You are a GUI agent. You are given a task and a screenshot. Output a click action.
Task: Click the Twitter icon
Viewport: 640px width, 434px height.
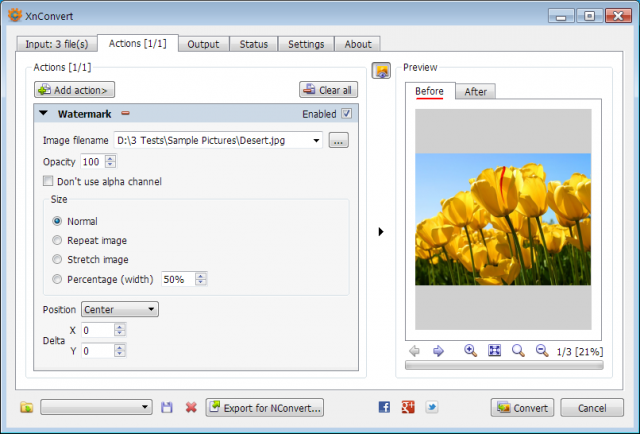[x=431, y=407]
